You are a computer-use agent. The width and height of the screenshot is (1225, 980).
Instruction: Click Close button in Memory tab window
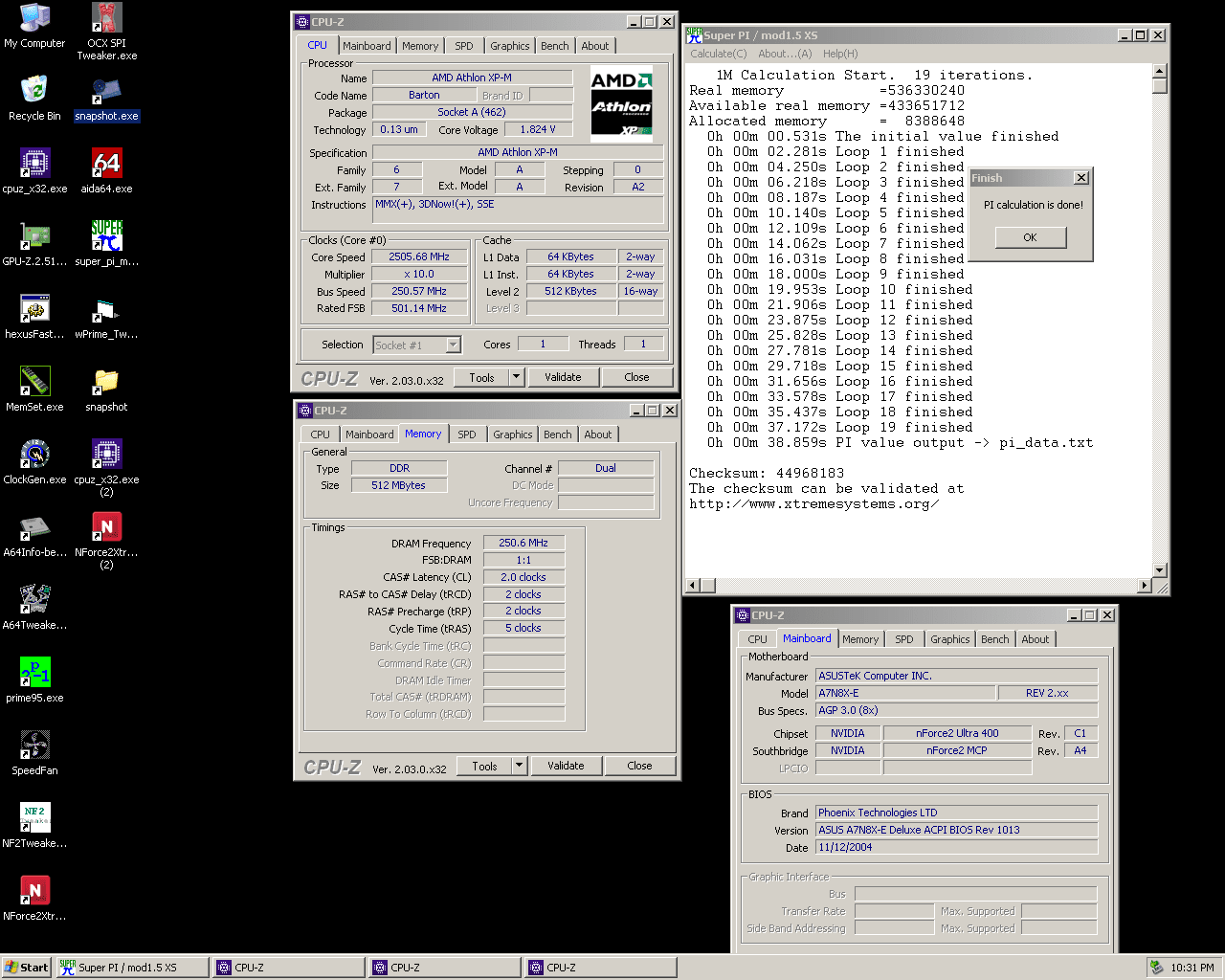639,766
